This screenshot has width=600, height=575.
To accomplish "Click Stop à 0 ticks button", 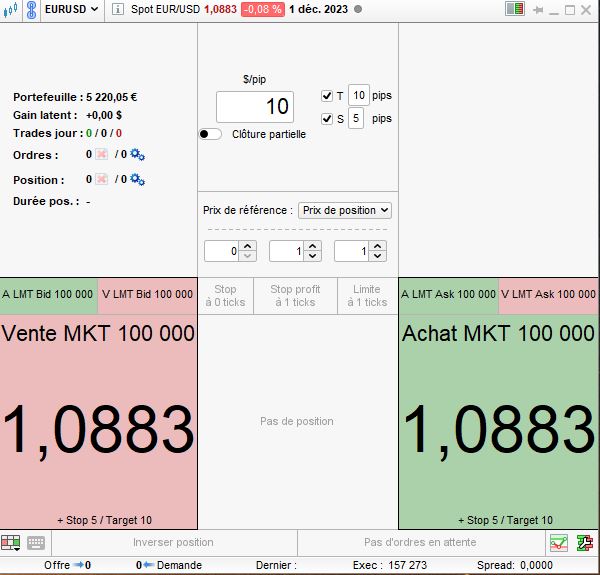I will click(x=225, y=296).
